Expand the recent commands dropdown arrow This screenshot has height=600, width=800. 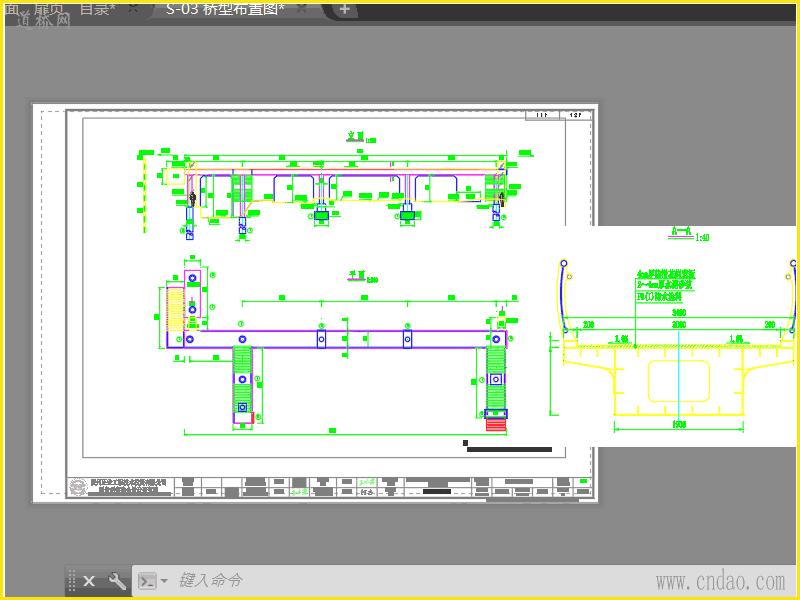164,581
